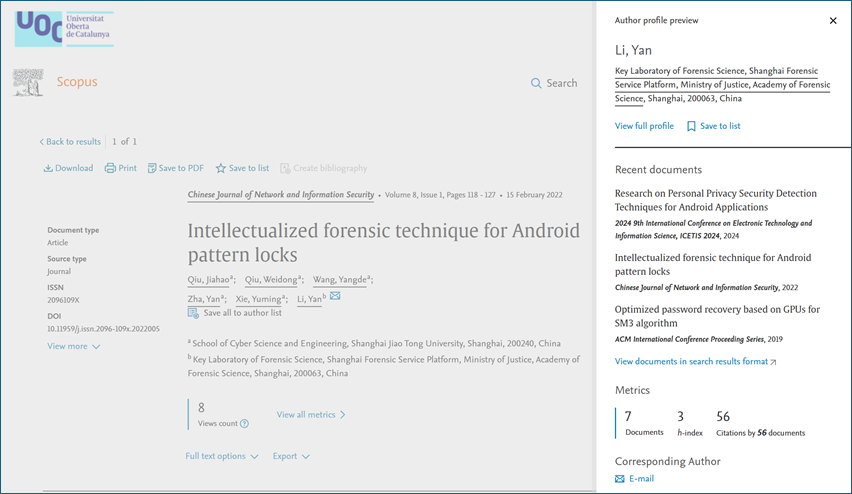Click the Search magnifier icon
Screen dimensions: 852x494
536,83
